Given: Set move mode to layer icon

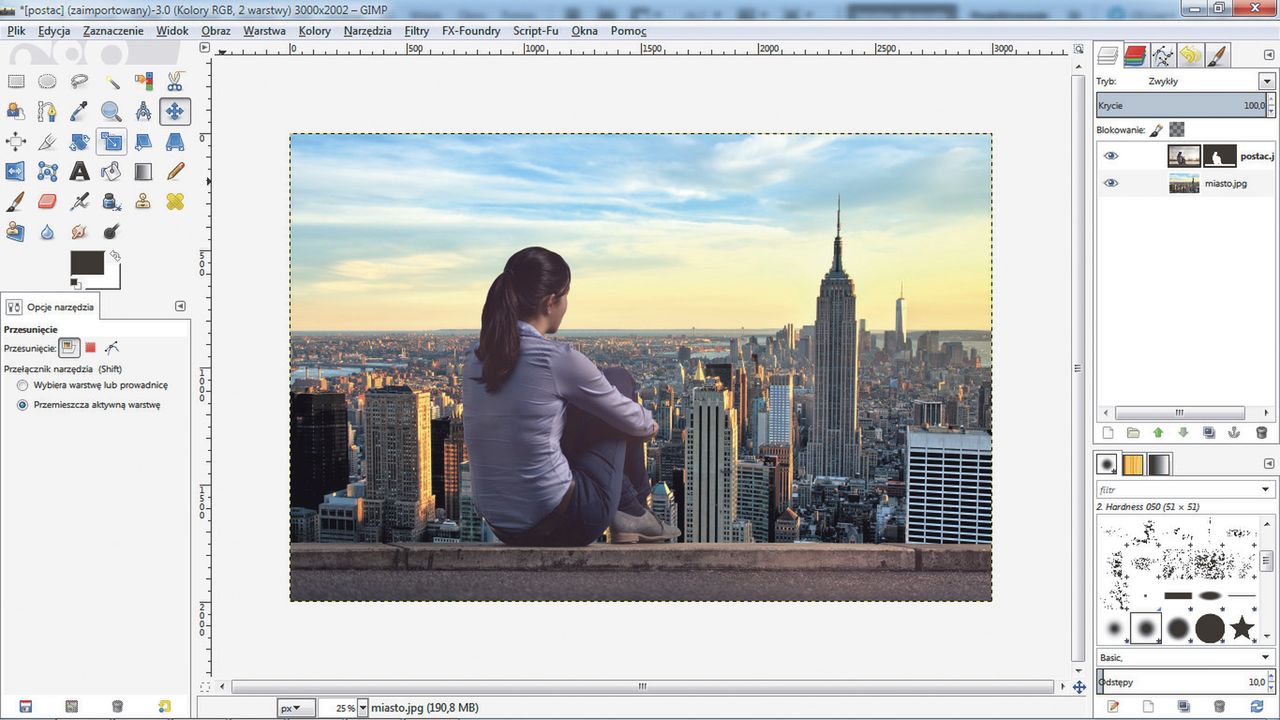Looking at the screenshot, I should coord(68,347).
